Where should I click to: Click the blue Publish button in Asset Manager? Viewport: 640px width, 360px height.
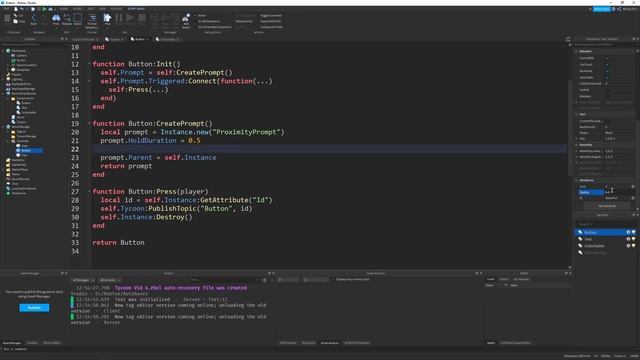pos(34,308)
